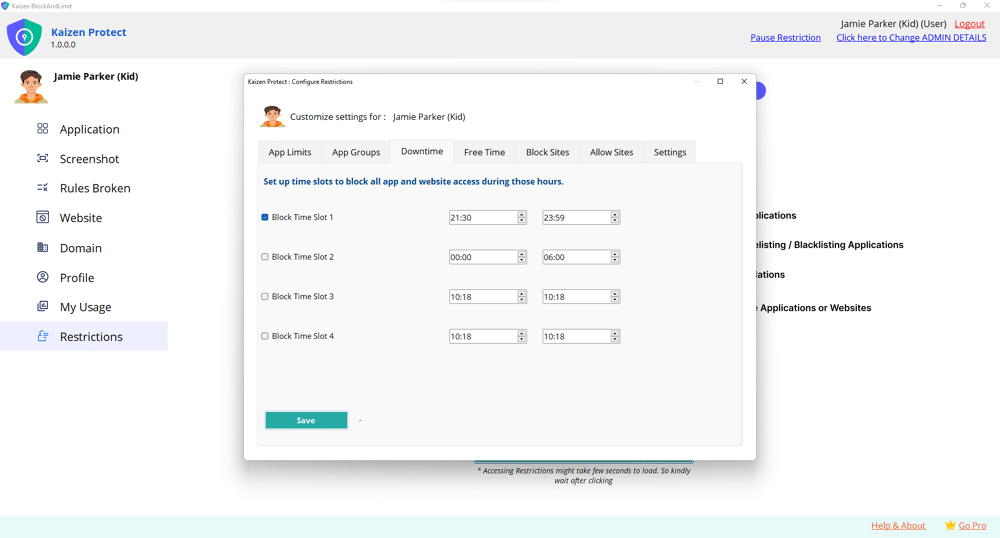Click the Pause Restriction link
The image size is (1000, 538).
pyautogui.click(x=785, y=38)
